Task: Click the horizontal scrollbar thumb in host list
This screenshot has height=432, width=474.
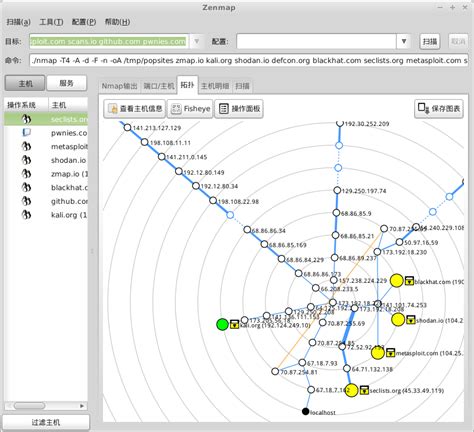Action: tap(29, 406)
